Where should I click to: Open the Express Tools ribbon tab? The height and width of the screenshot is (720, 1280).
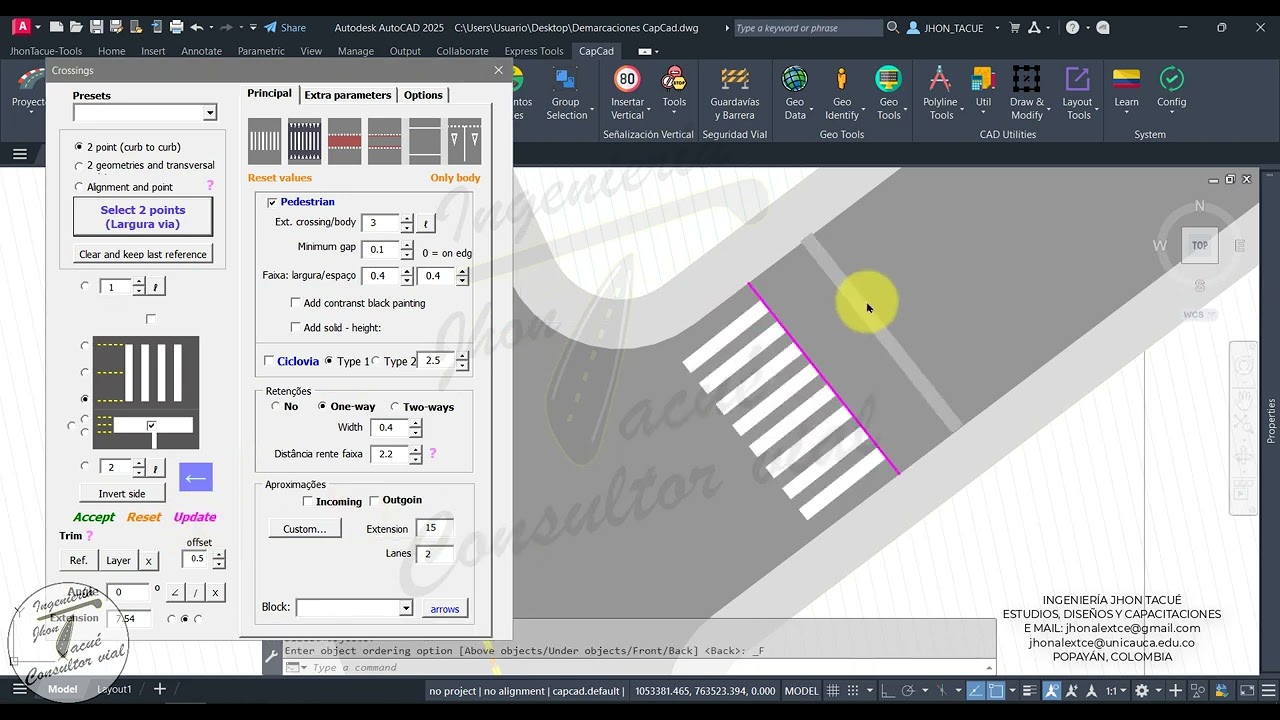[x=534, y=51]
